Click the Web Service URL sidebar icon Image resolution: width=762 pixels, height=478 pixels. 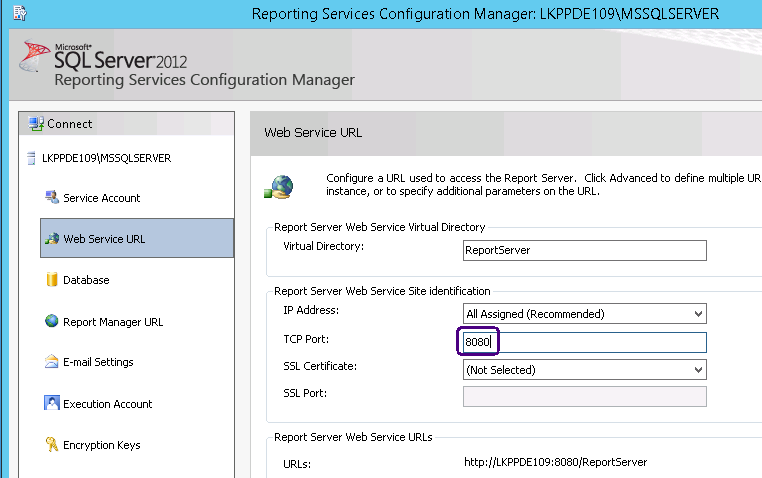[x=52, y=239]
